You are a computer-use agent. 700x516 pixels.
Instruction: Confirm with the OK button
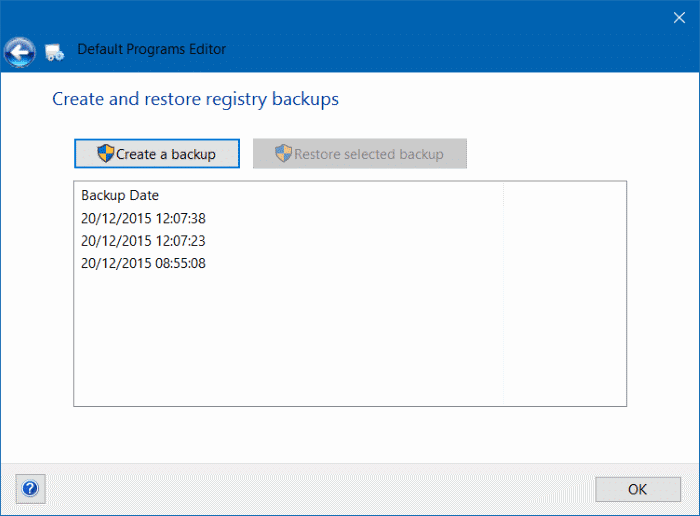[638, 490]
